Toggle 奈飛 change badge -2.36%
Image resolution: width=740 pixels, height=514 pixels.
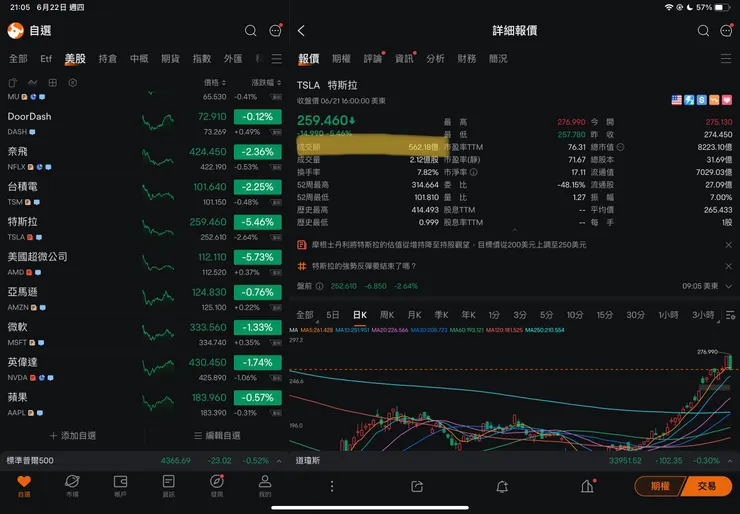[x=258, y=152]
